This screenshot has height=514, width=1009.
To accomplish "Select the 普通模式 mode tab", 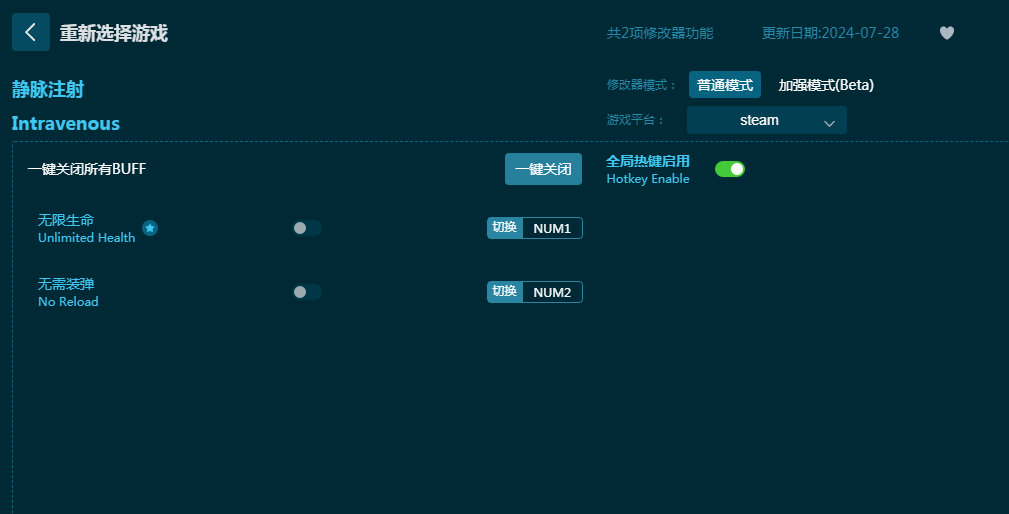I will 725,85.
